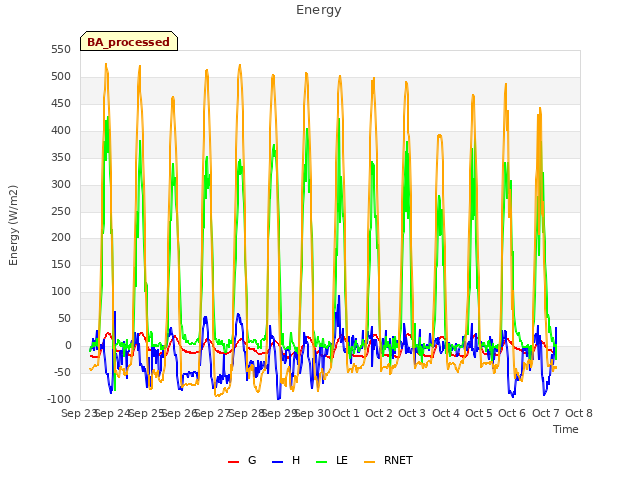This screenshot has height=480, width=640.
Task: Click the Oct 3 x-axis tick label
Action: (x=412, y=413)
